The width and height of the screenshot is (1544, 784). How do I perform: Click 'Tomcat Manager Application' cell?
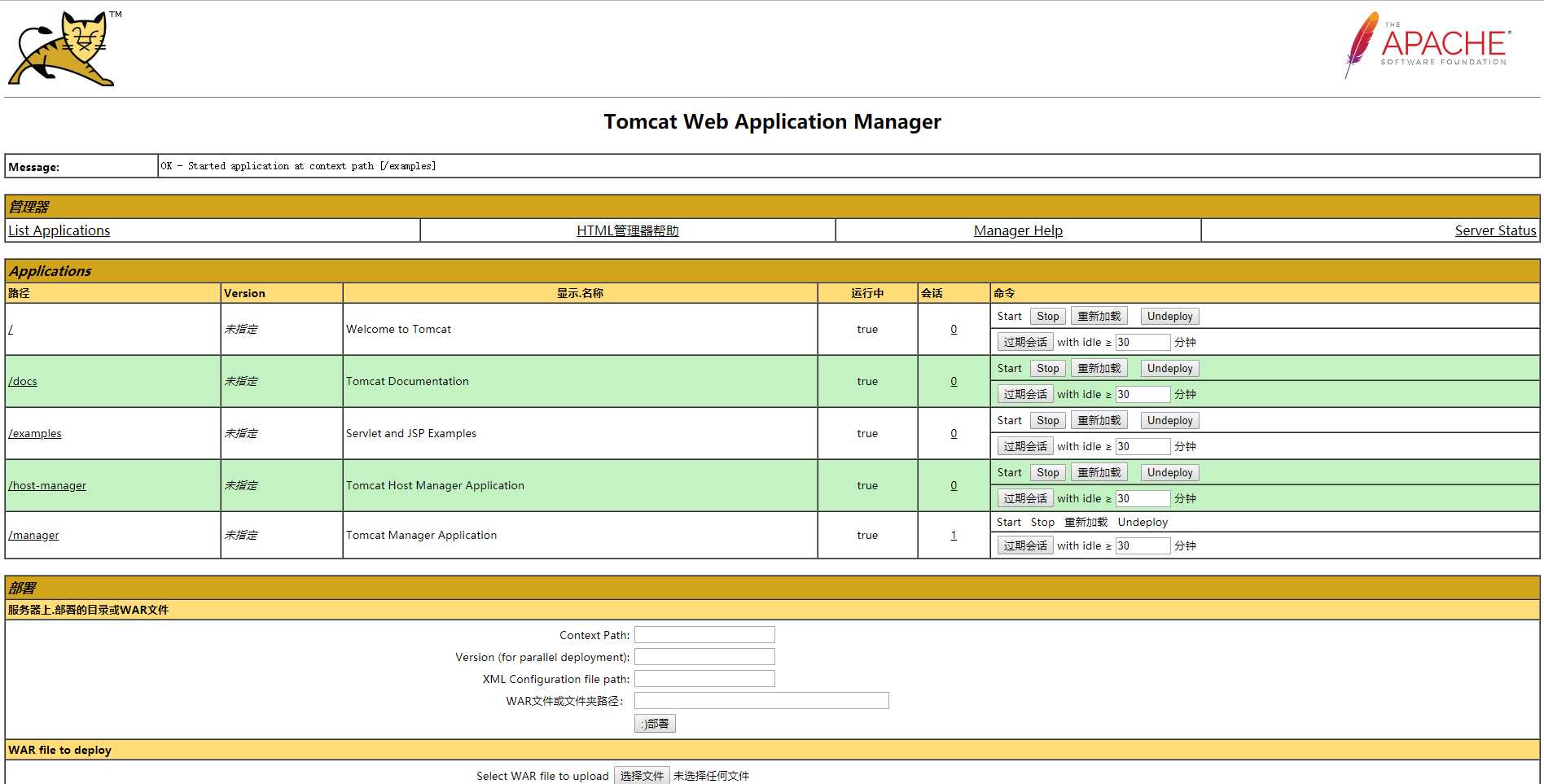[580, 535]
